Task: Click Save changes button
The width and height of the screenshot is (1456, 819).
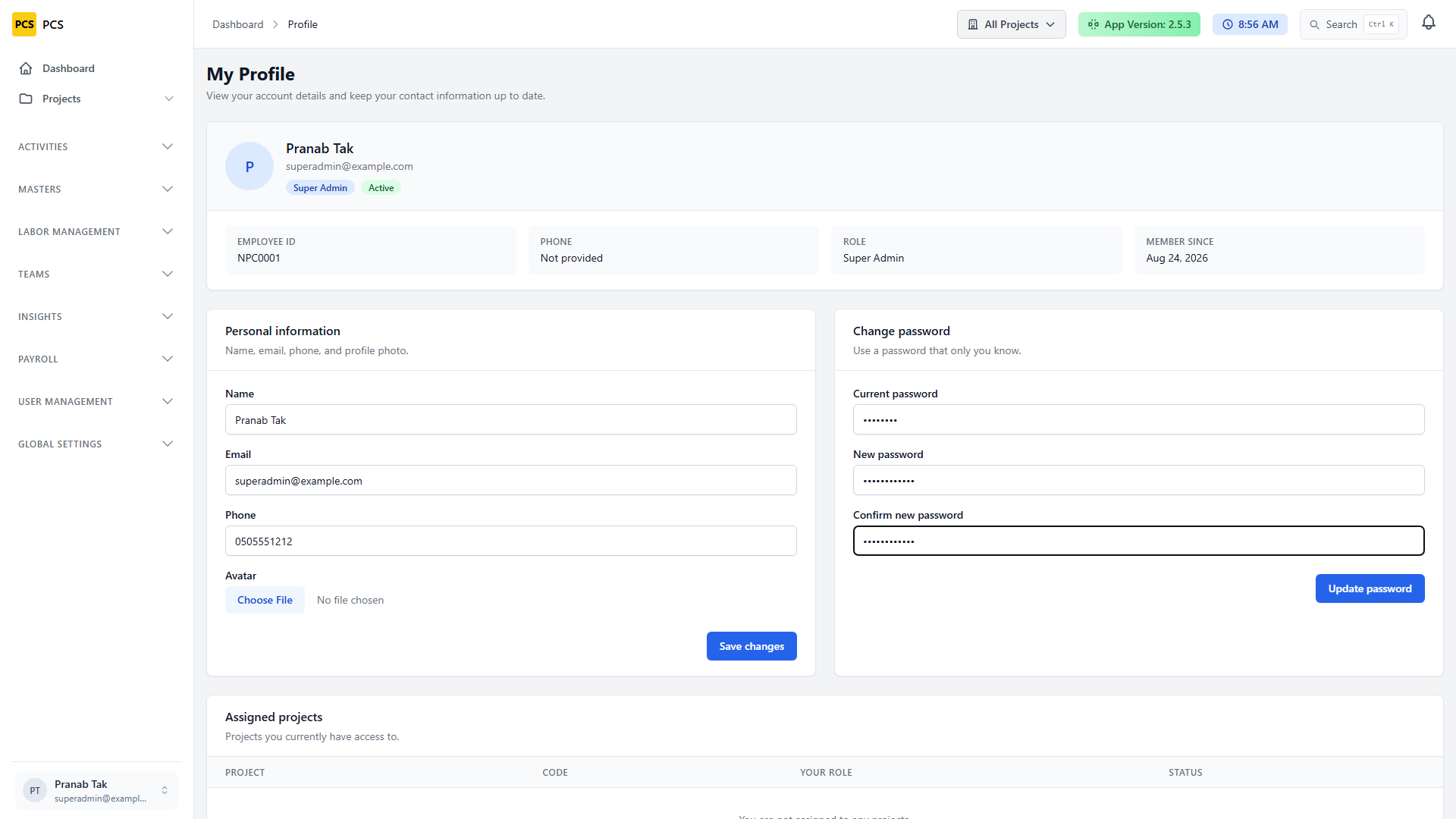Action: [x=752, y=646]
